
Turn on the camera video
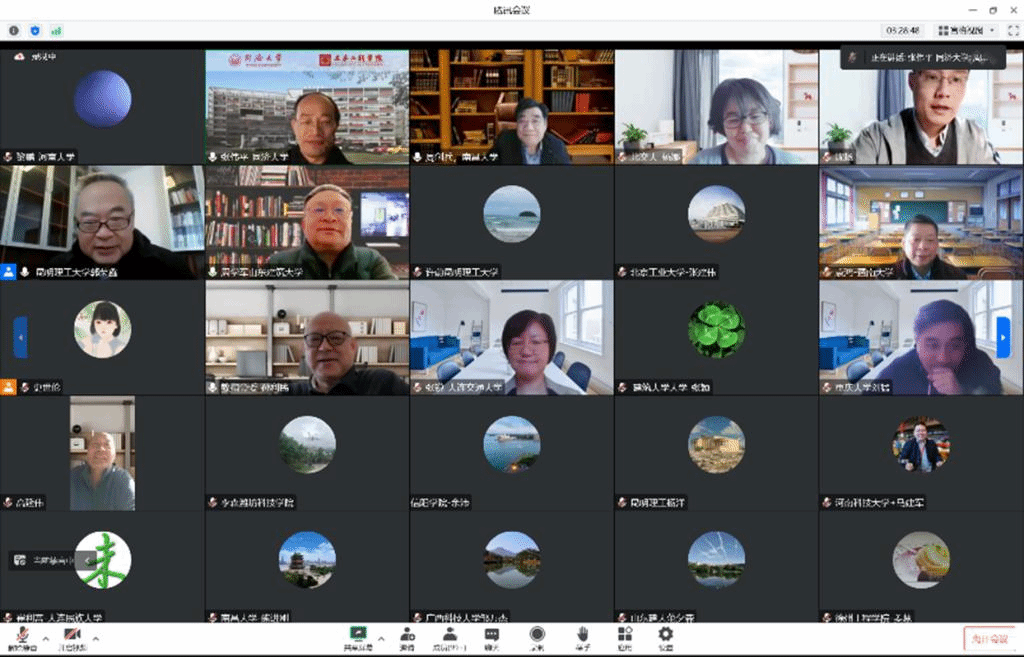tap(72, 635)
